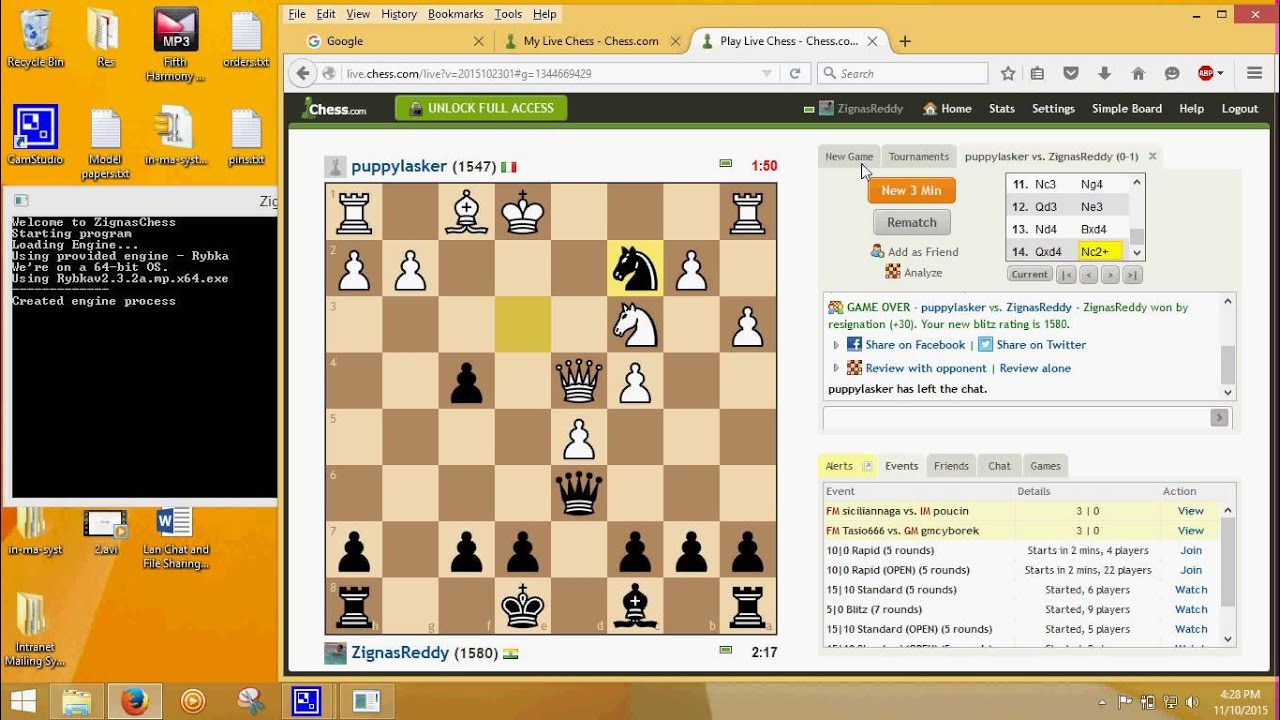This screenshot has width=1280, height=720.
Task: Click the Current move button
Action: pyautogui.click(x=1029, y=275)
